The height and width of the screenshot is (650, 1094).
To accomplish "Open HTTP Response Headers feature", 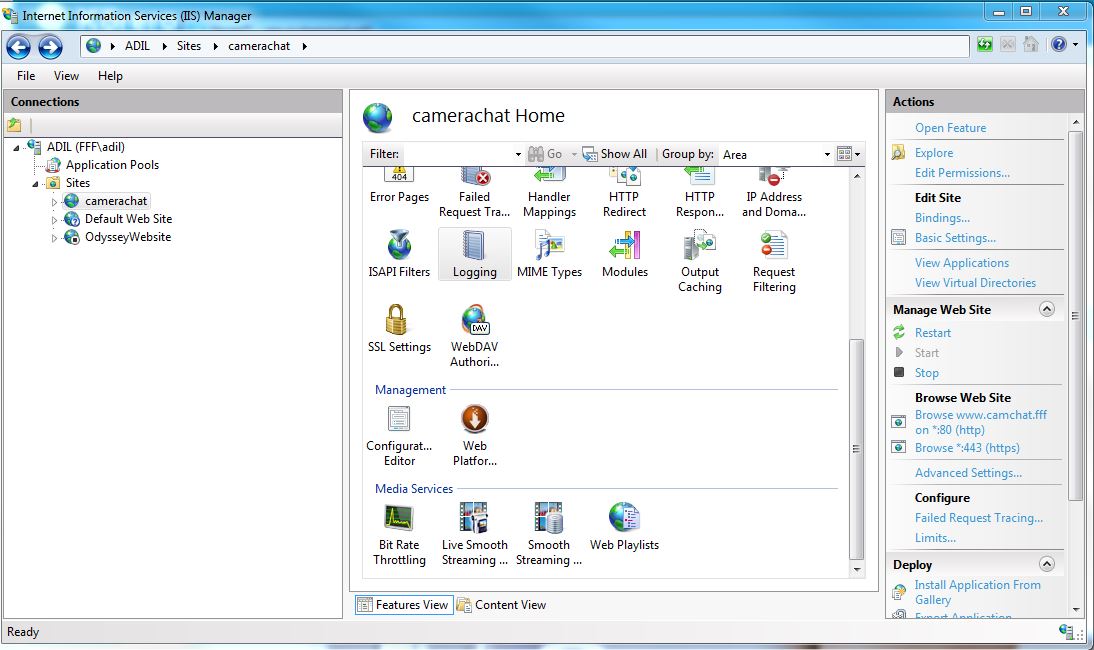I will coord(699,193).
